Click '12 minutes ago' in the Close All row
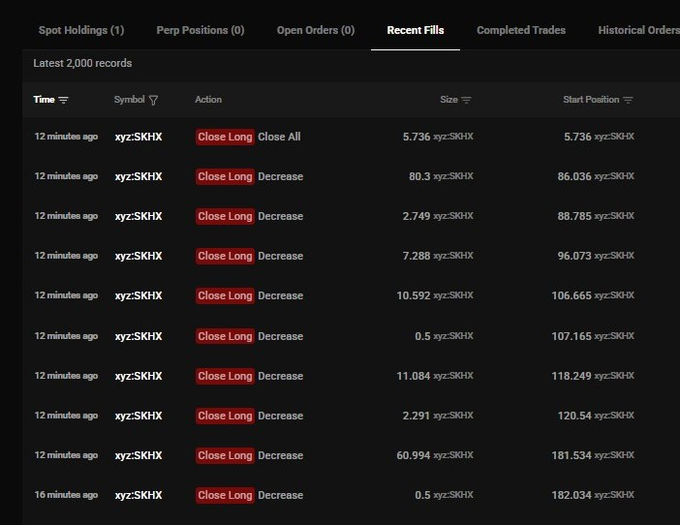680x525 pixels. pyautogui.click(x=66, y=137)
